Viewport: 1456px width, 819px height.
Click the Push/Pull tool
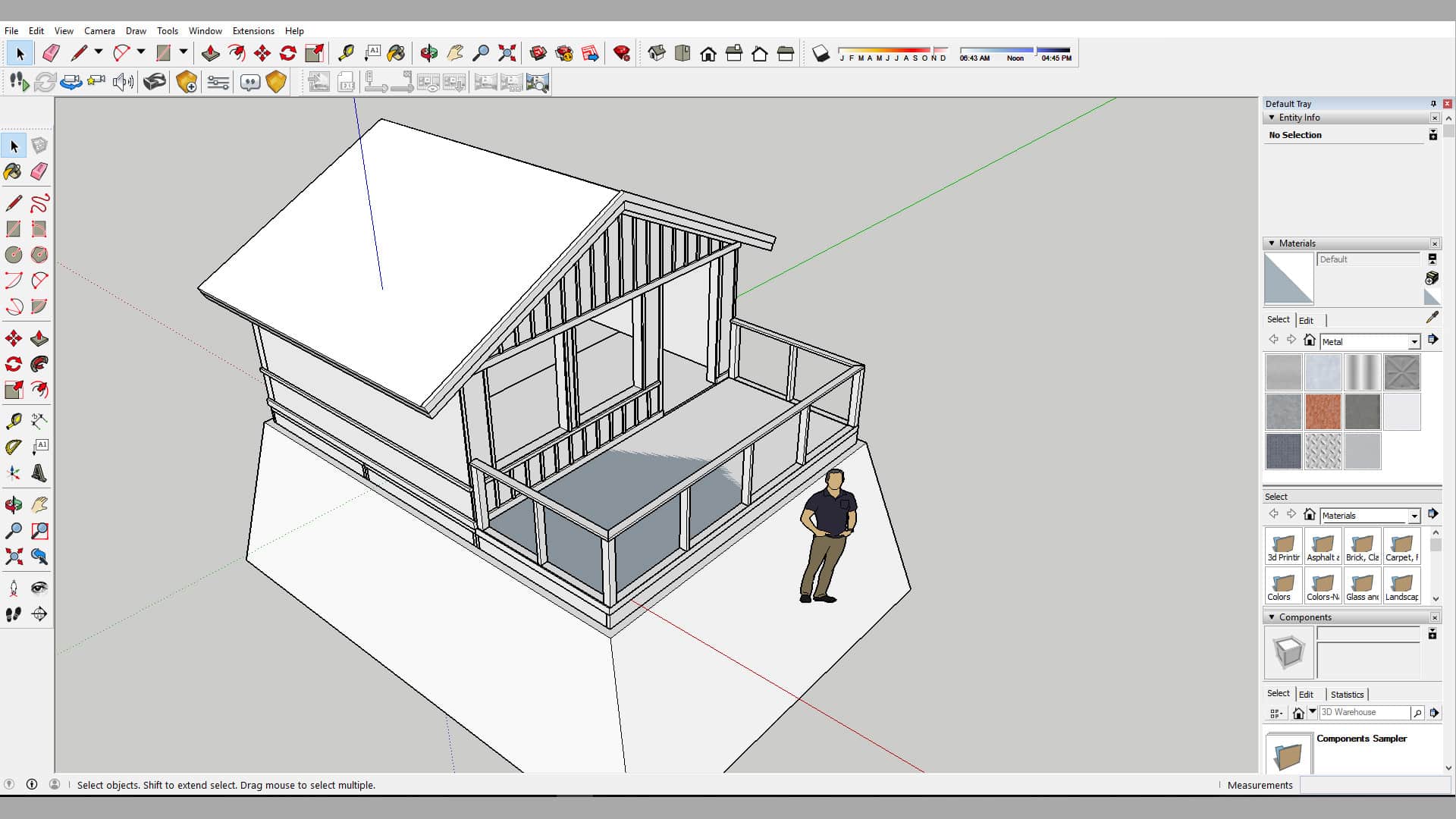point(40,338)
